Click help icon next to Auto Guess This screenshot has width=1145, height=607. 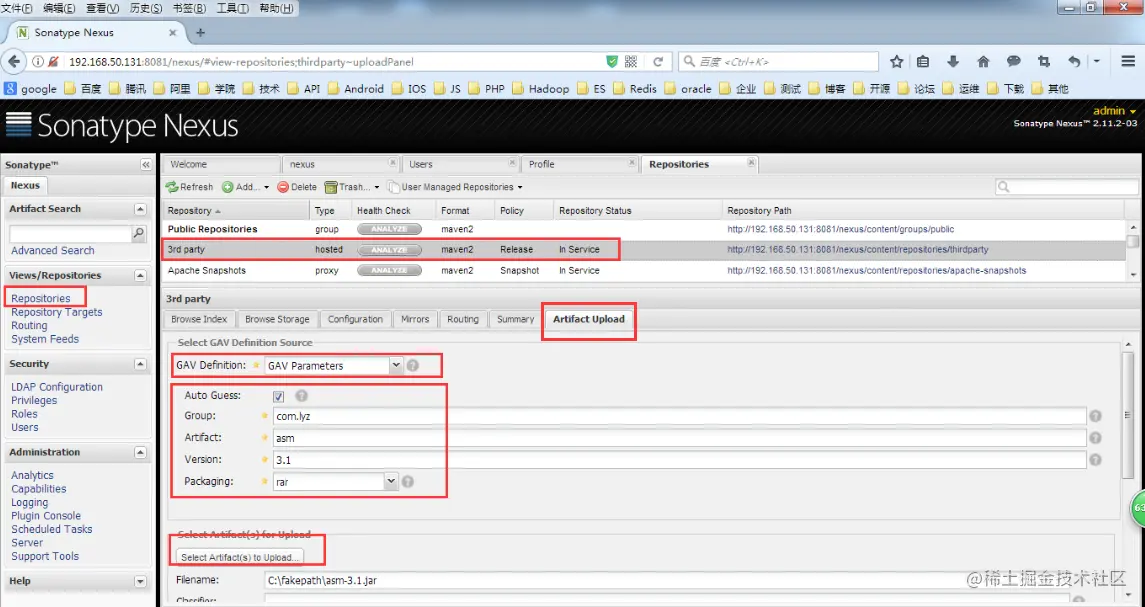pos(302,396)
